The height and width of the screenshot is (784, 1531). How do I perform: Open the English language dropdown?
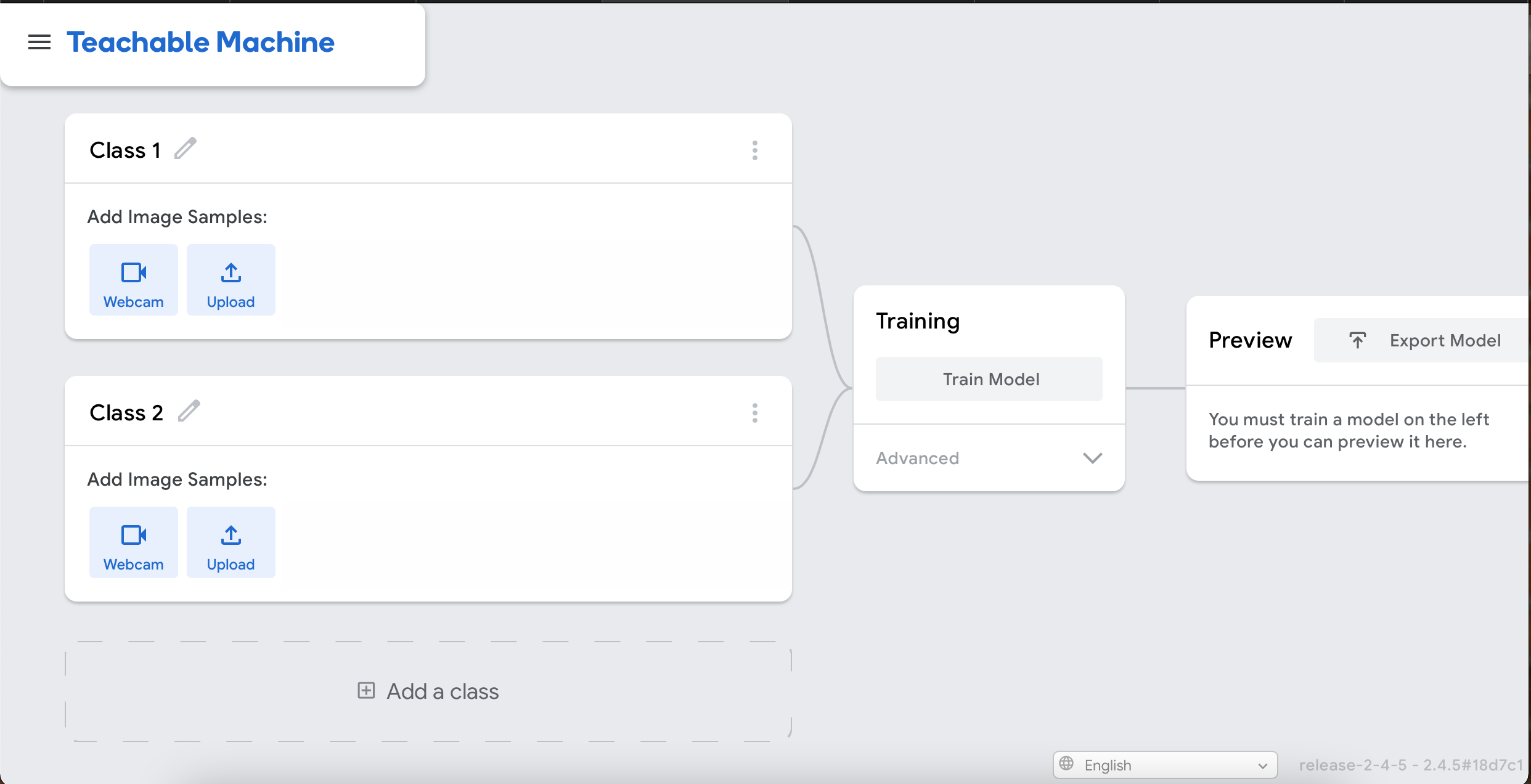click(x=1165, y=765)
